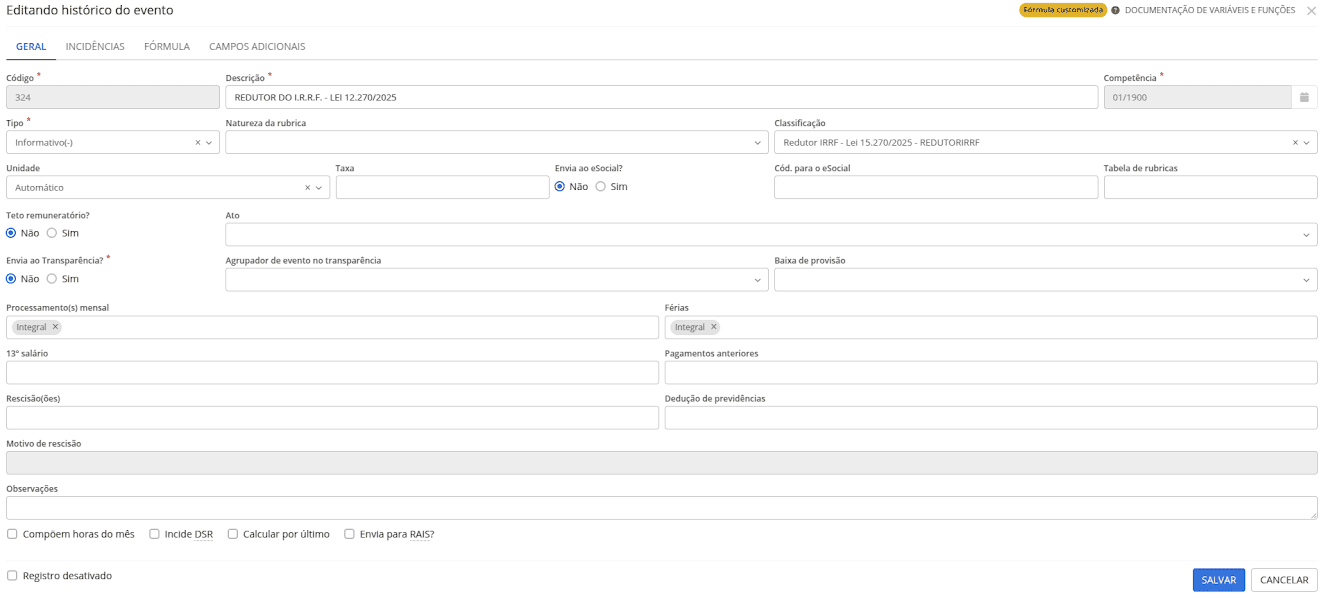Viewport: 1326px width, 598px height.
Task: Click the Salvar button
Action: pyautogui.click(x=1218, y=580)
